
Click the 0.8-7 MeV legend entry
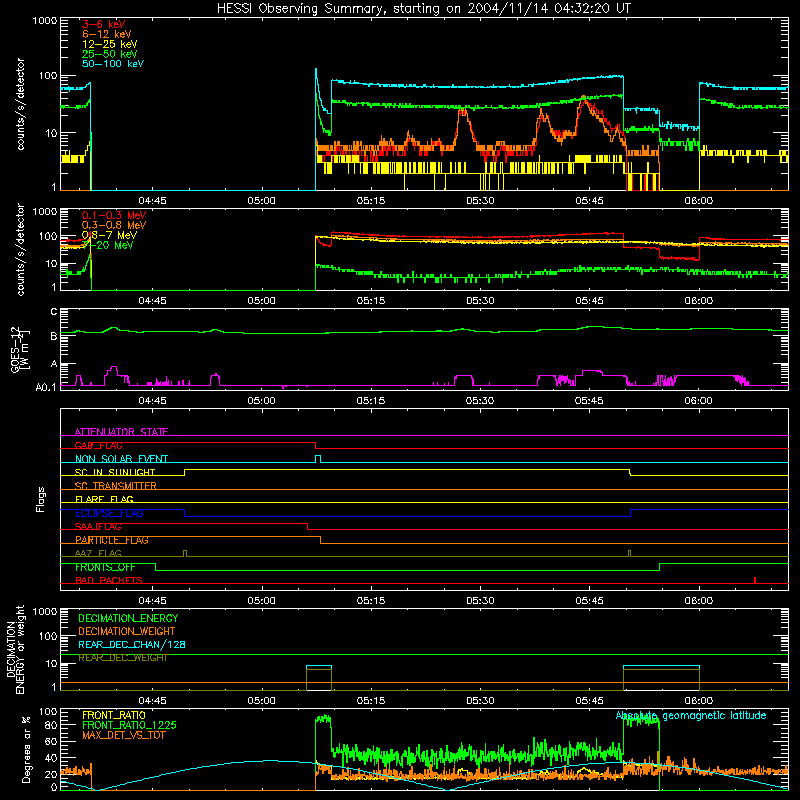[x=110, y=235]
